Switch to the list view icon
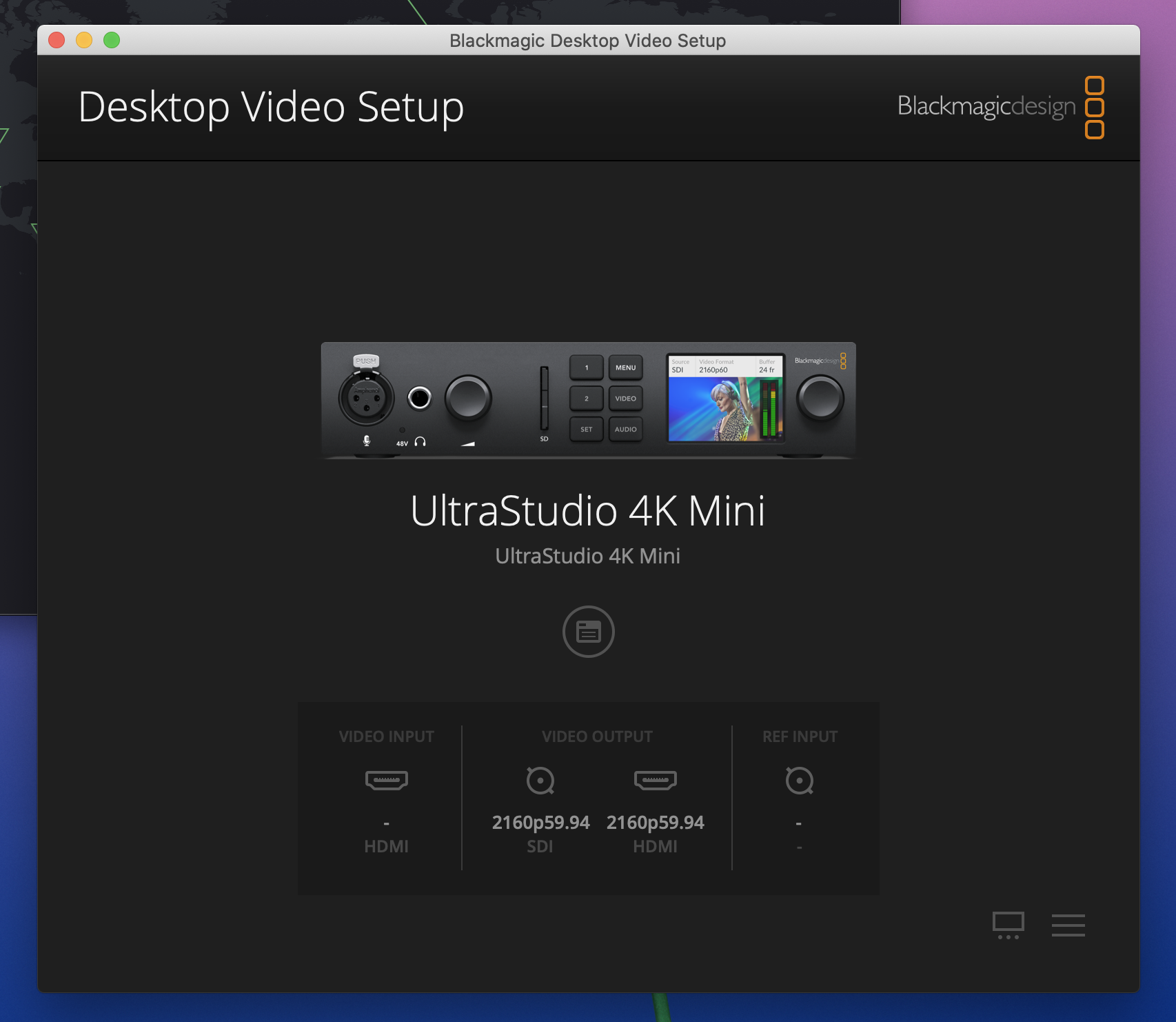The image size is (1176, 1022). coord(1068,925)
